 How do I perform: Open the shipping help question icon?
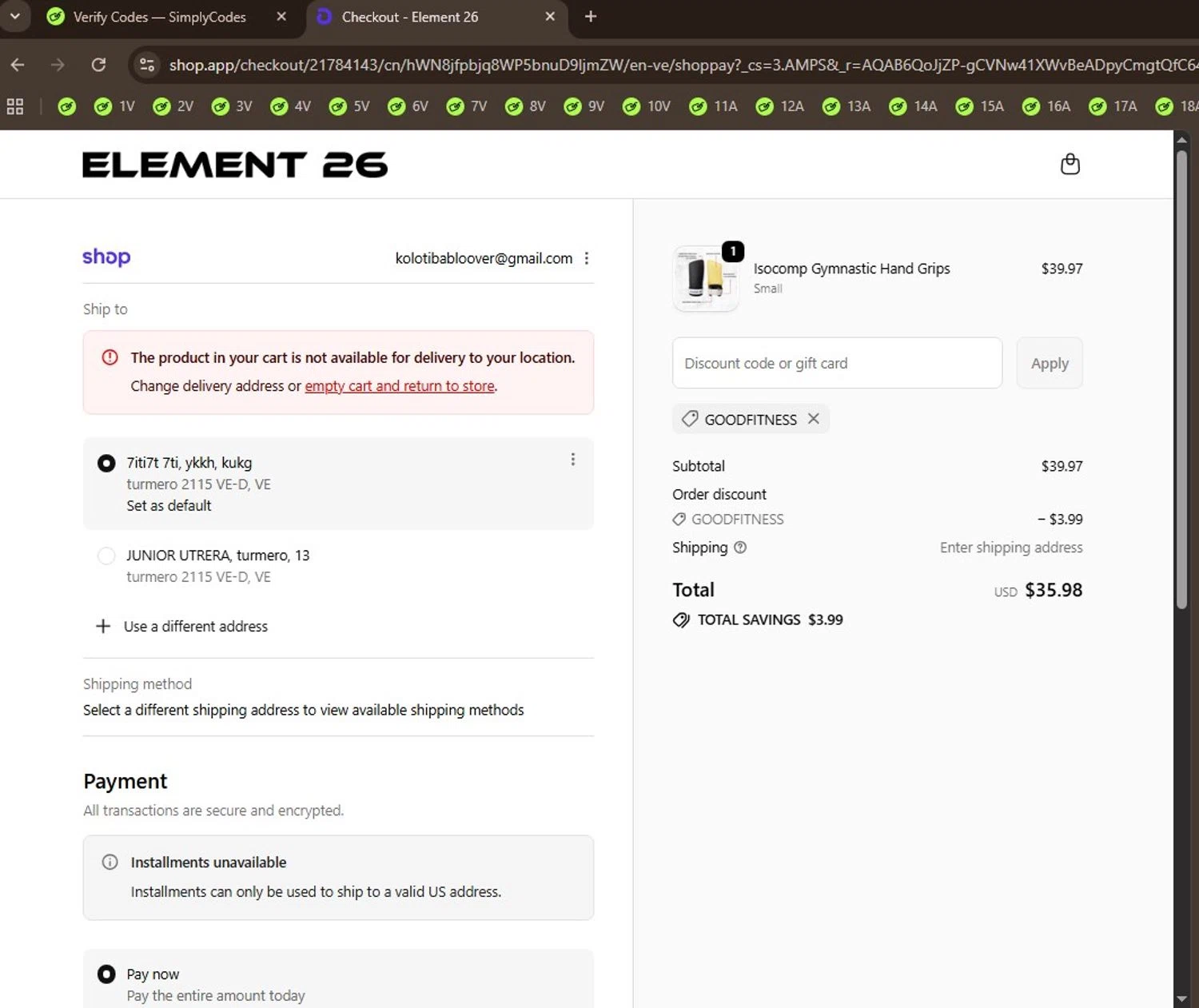tap(740, 548)
